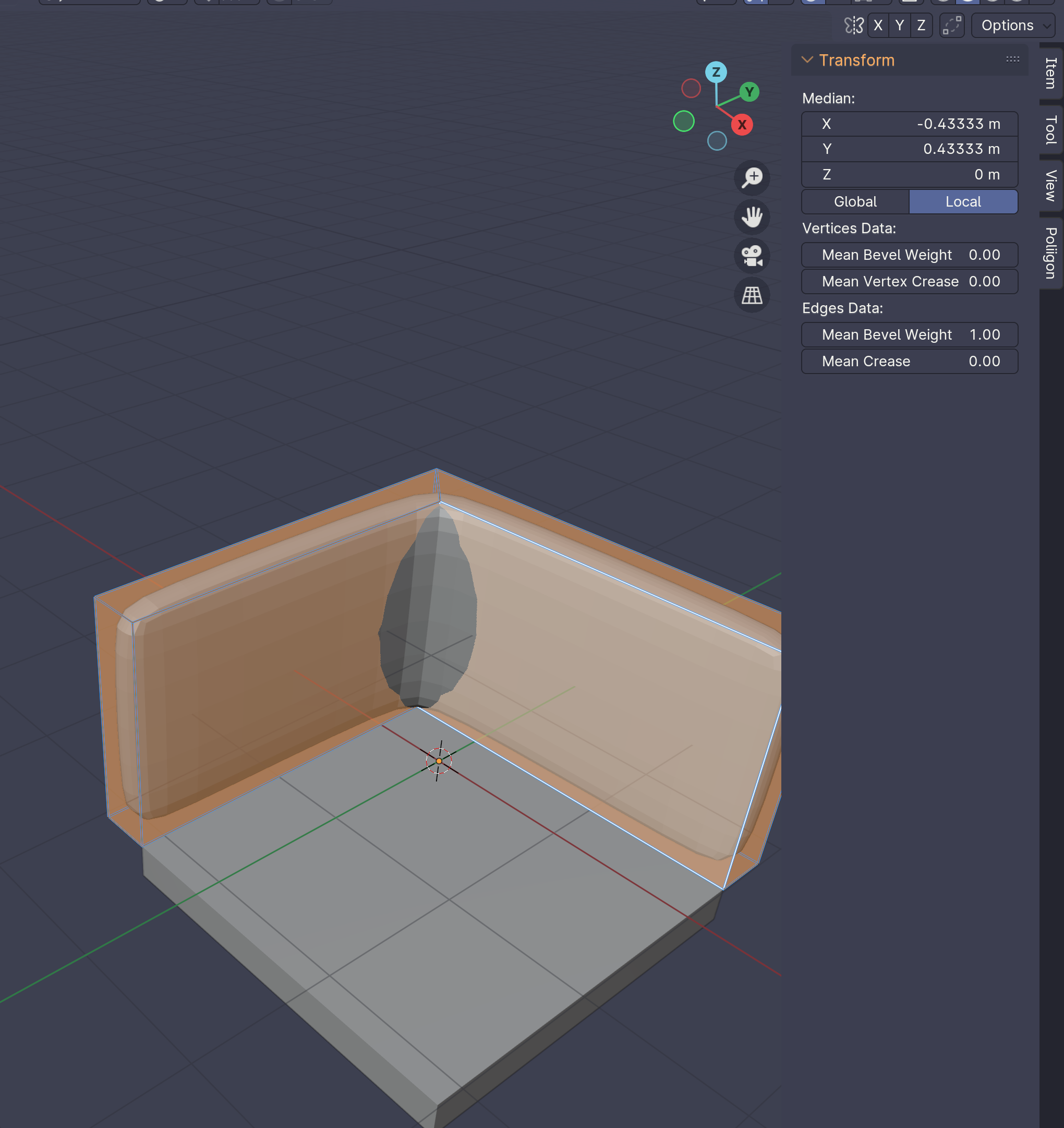
Task: Open the Poliigon sidebar tab
Action: point(1051,253)
